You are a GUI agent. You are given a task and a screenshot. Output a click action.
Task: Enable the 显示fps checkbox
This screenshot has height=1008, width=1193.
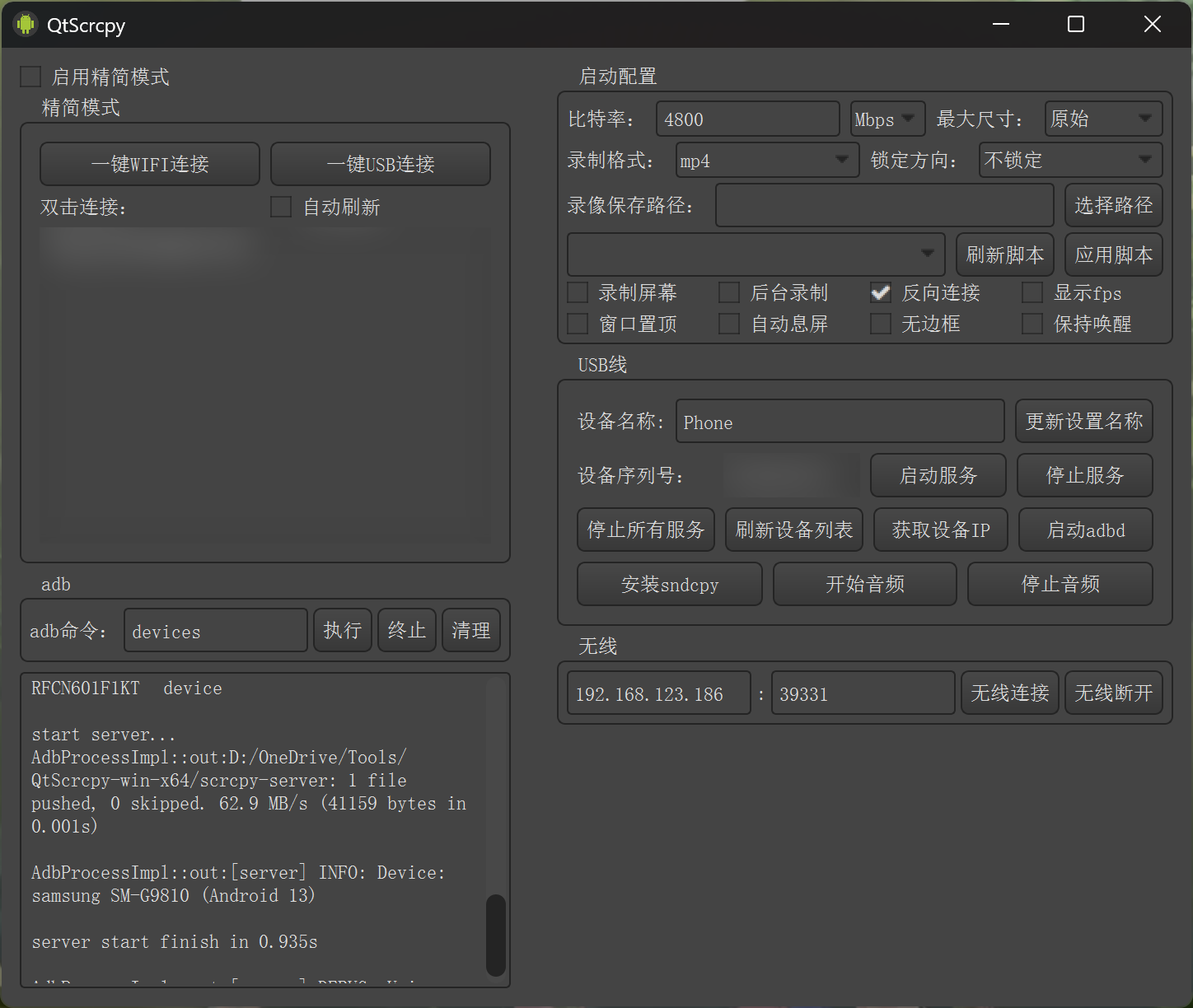1032,292
